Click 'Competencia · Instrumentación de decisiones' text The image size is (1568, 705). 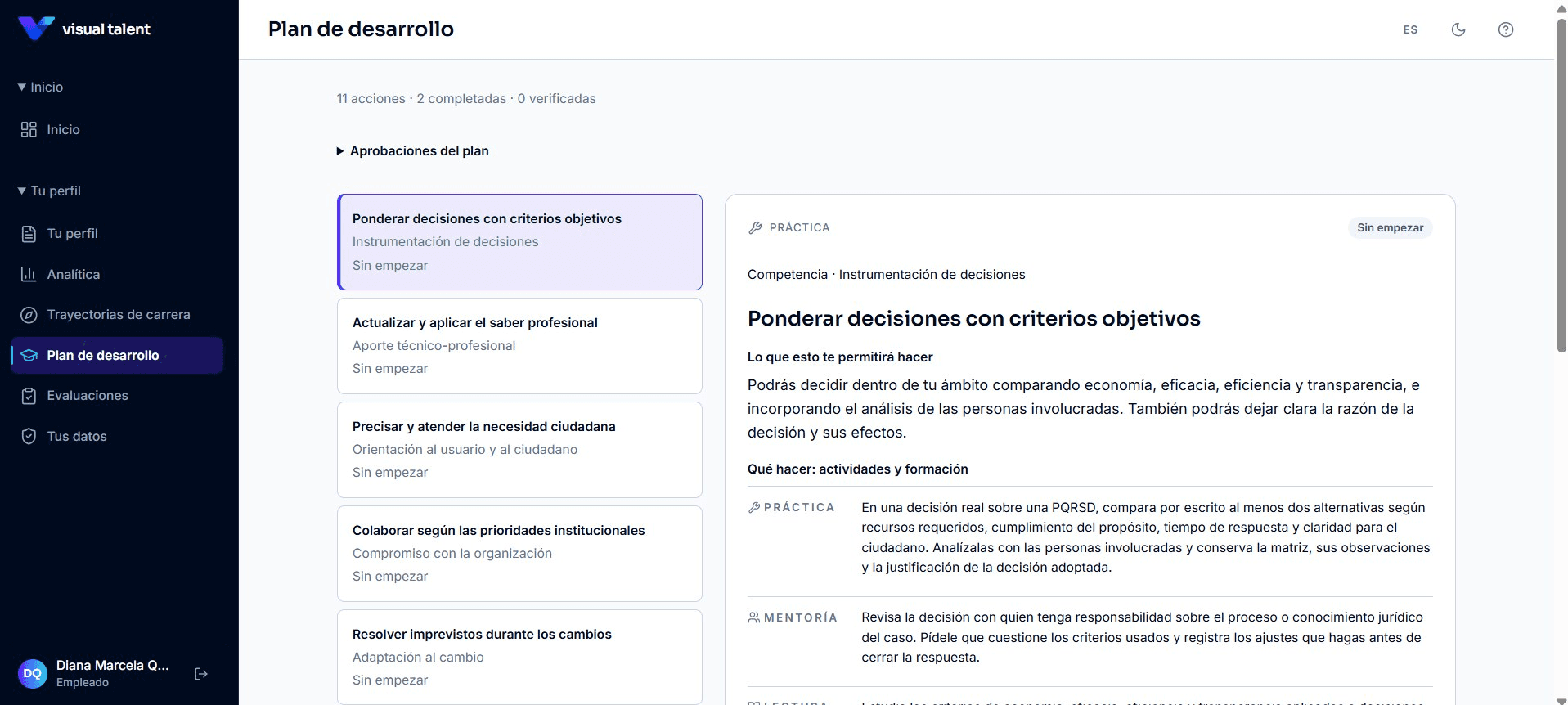tap(886, 275)
